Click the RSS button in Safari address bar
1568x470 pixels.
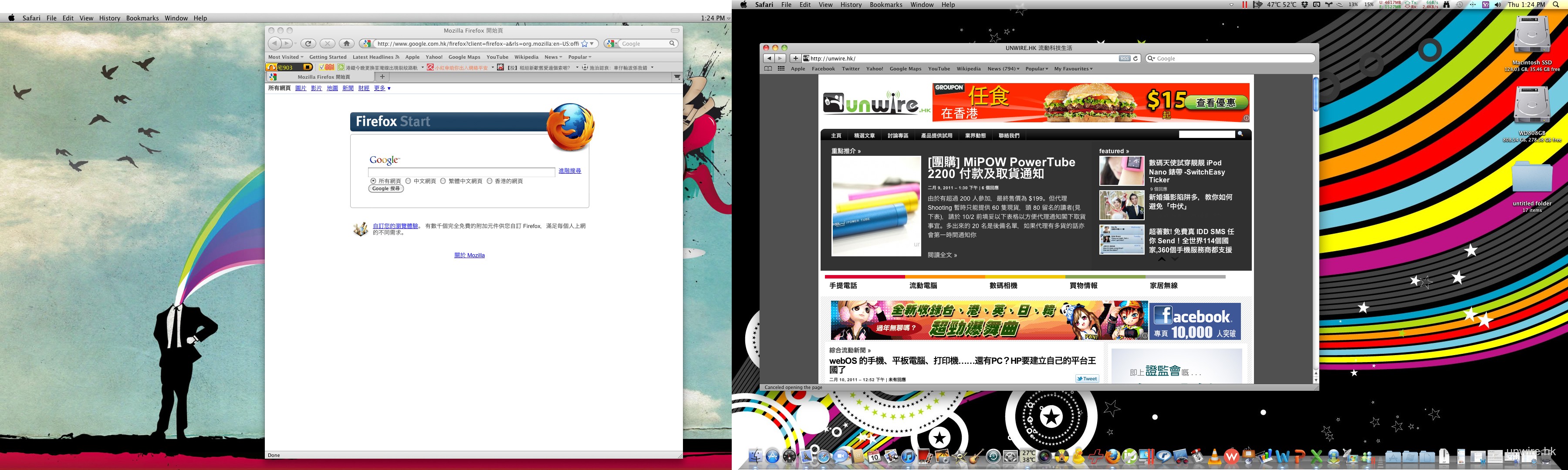(1124, 58)
